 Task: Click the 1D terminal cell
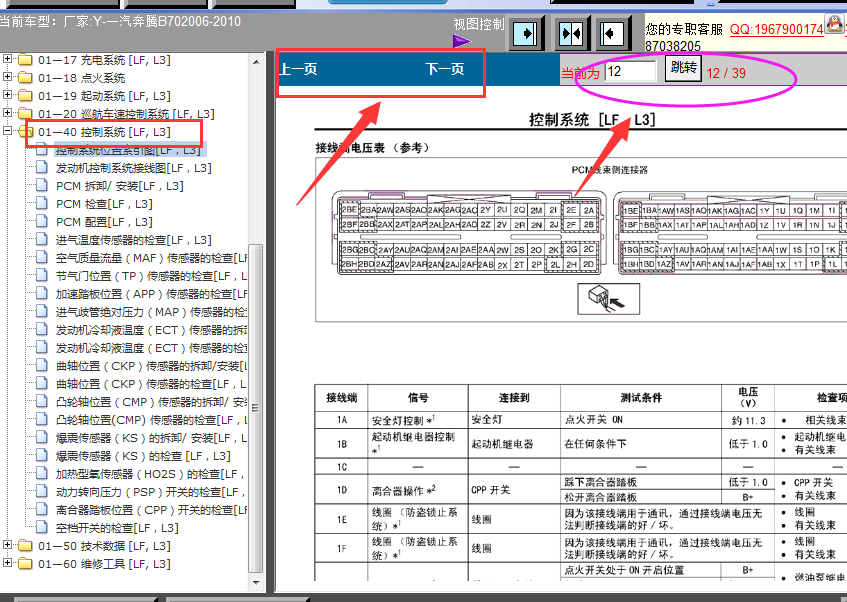(x=342, y=490)
